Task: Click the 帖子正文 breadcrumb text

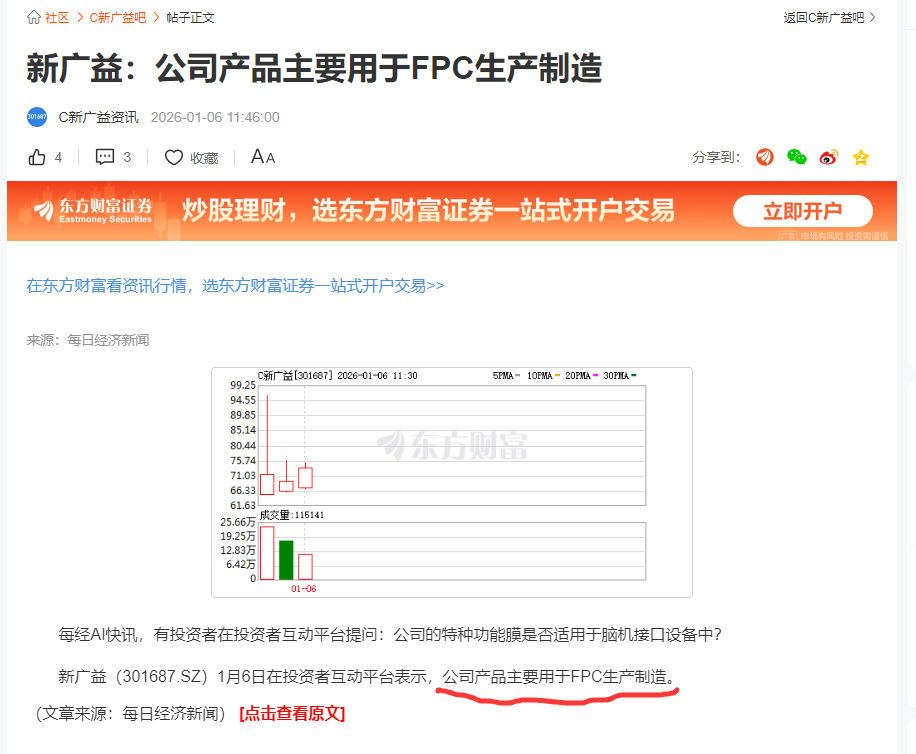Action: [190, 18]
